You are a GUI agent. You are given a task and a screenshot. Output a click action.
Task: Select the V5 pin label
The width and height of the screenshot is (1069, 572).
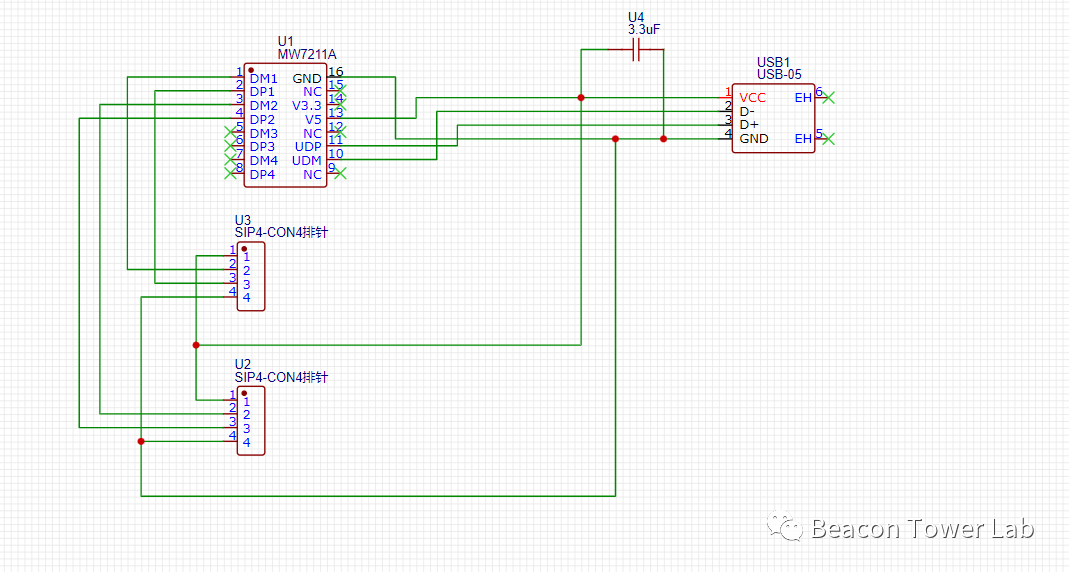(313, 119)
